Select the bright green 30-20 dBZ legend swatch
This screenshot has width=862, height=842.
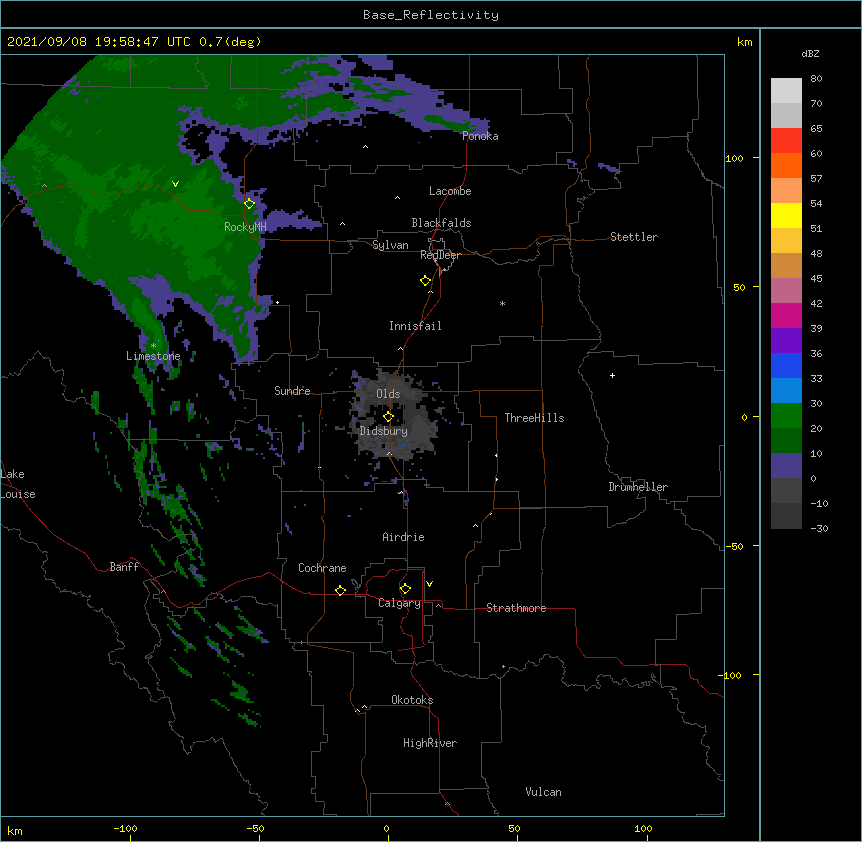[786, 416]
